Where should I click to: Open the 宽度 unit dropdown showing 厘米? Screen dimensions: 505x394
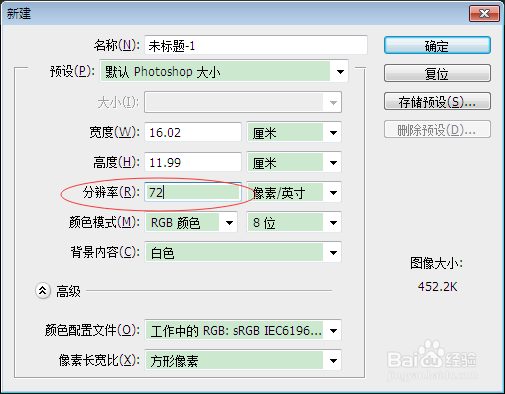click(x=294, y=132)
